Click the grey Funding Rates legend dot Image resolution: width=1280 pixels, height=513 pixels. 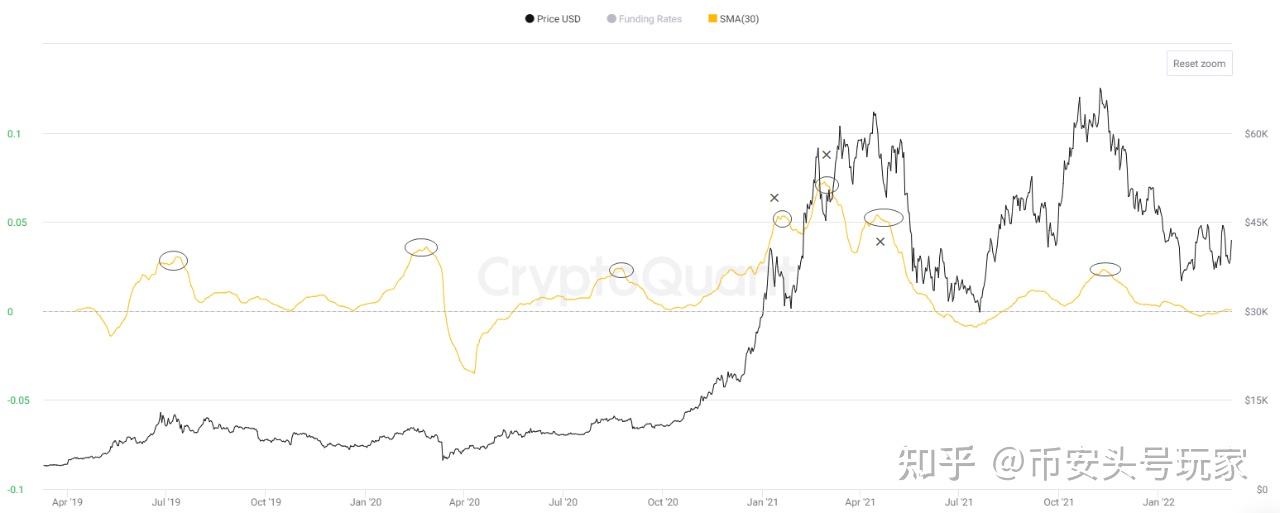(611, 19)
